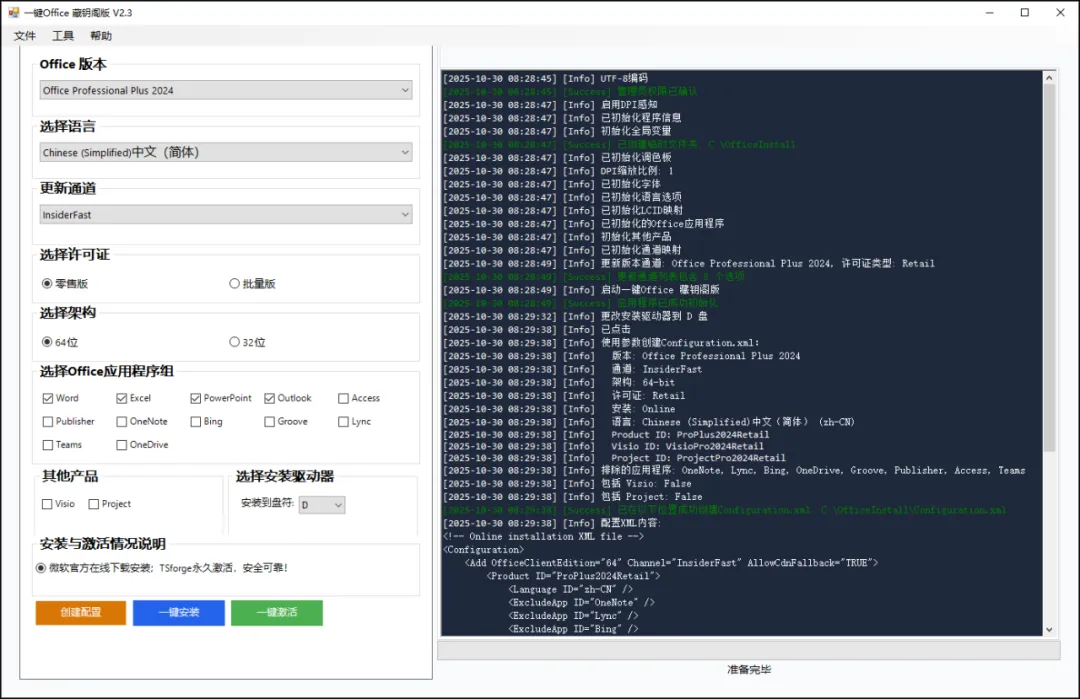The image size is (1080, 699).
Task: Click the app icon in the title bar
Action: 13,12
